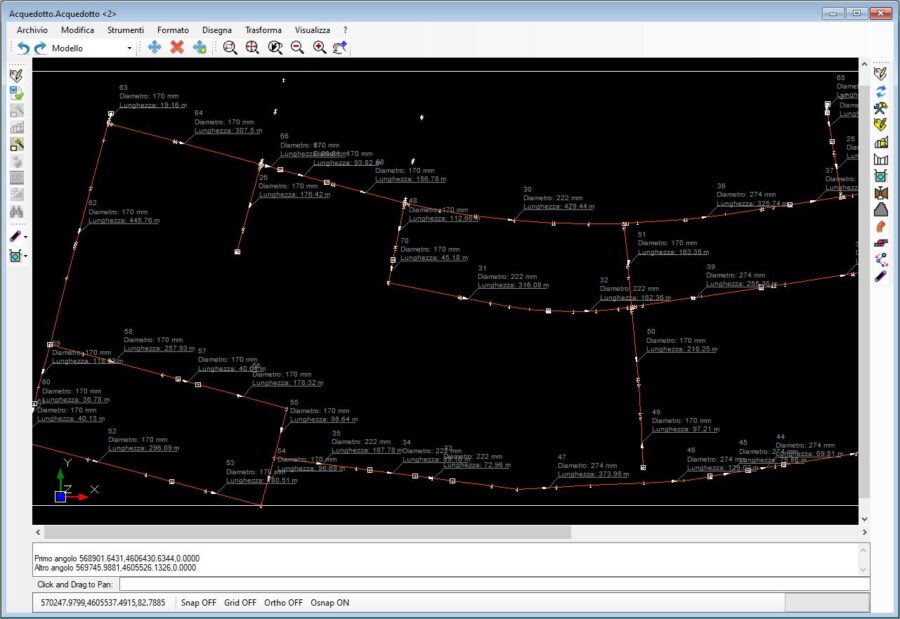Click the zoom out minus icon

[x=297, y=47]
